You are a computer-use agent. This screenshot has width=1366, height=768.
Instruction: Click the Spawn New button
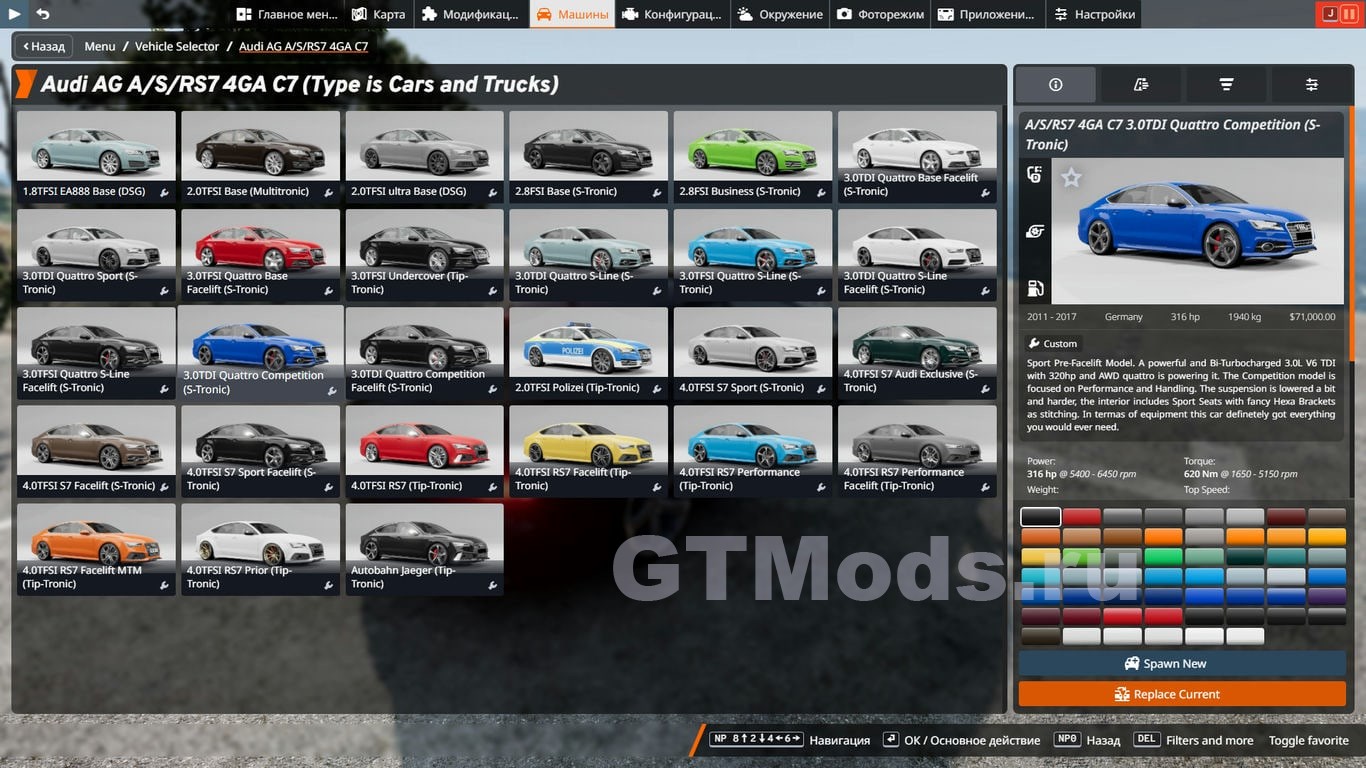pos(1181,663)
